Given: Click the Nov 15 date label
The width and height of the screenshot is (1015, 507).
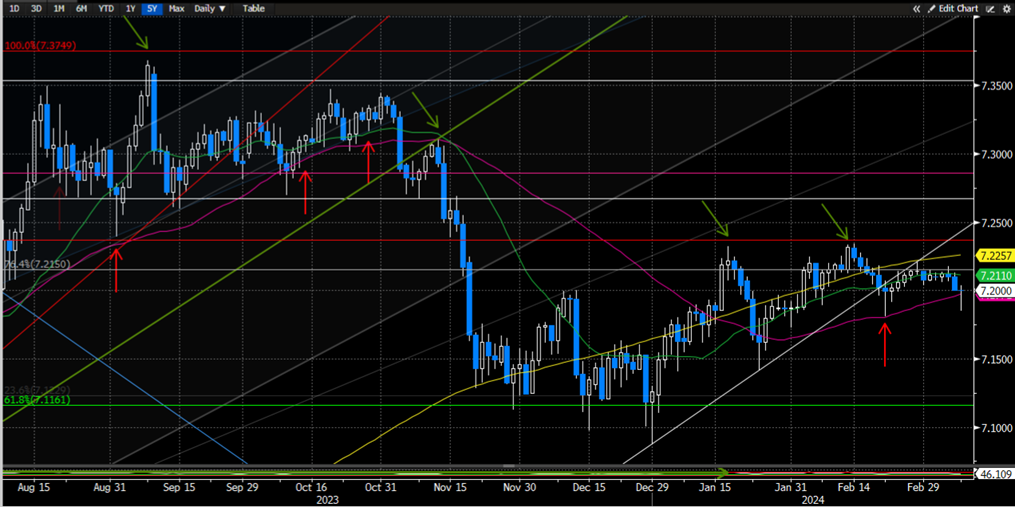Looking at the screenshot, I should click(x=451, y=486).
